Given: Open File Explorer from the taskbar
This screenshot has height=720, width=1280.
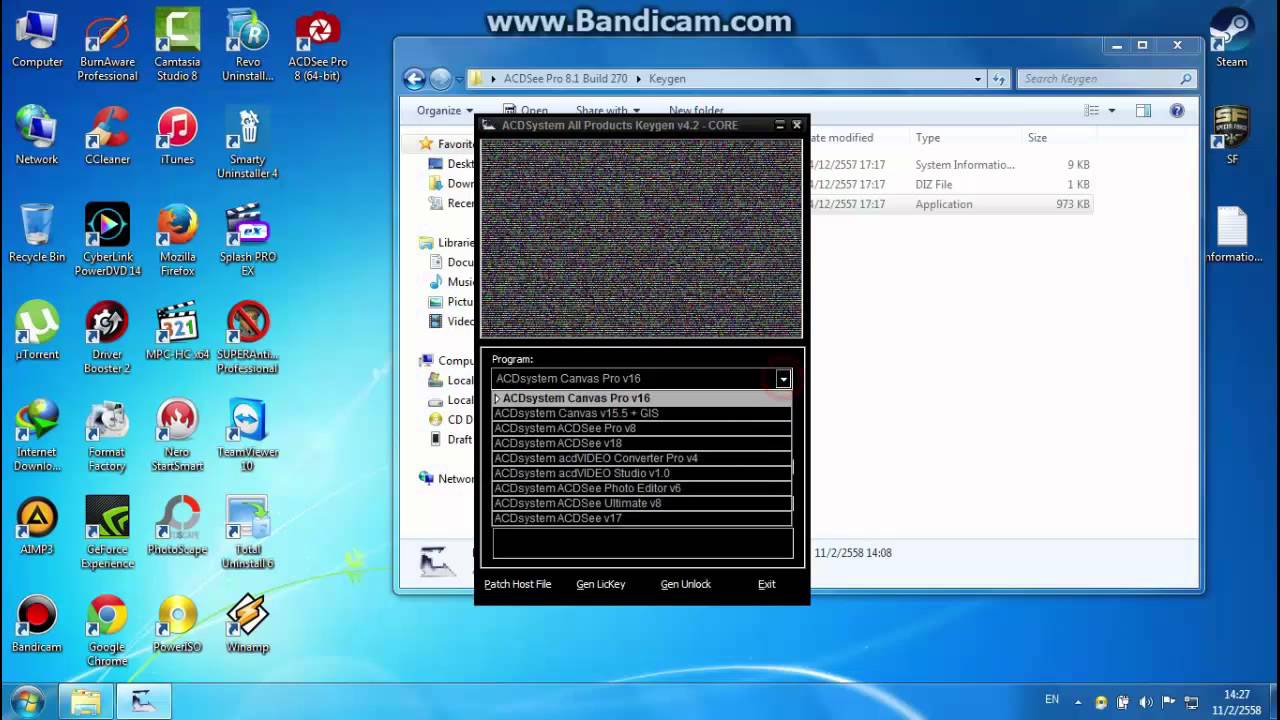Looking at the screenshot, I should click(85, 701).
